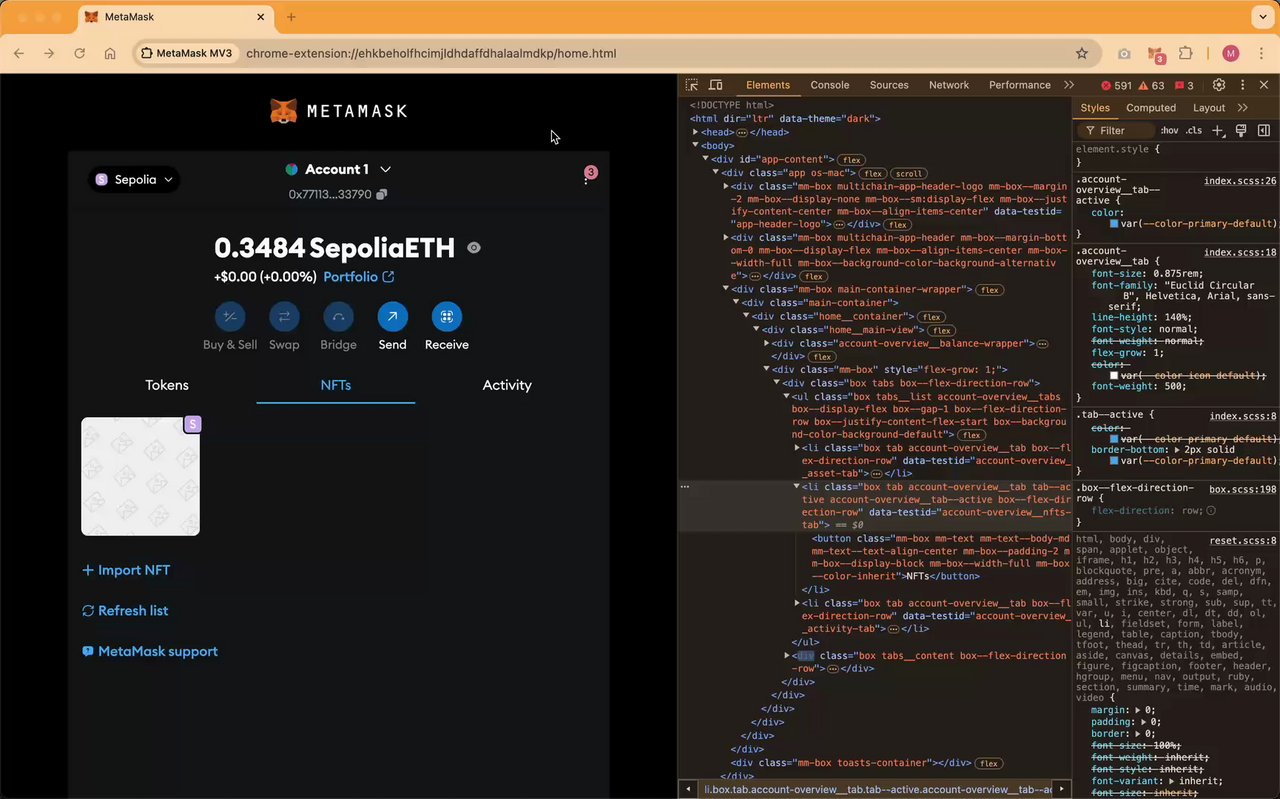
Task: Click the NFT thumbnail image
Action: click(x=140, y=476)
